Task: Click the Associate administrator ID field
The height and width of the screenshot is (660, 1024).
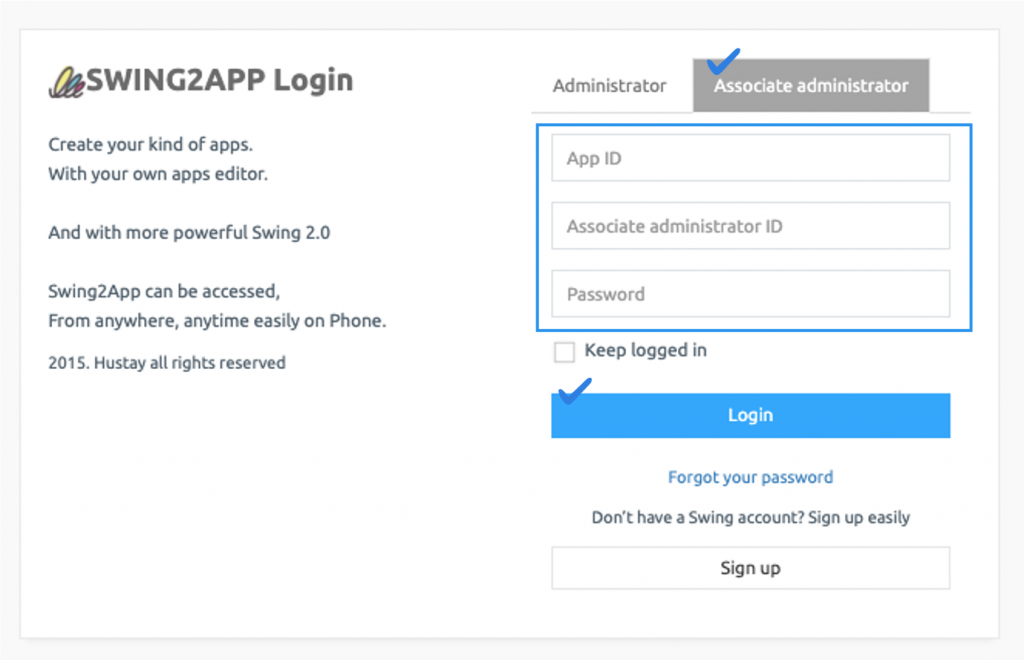Action: (750, 226)
